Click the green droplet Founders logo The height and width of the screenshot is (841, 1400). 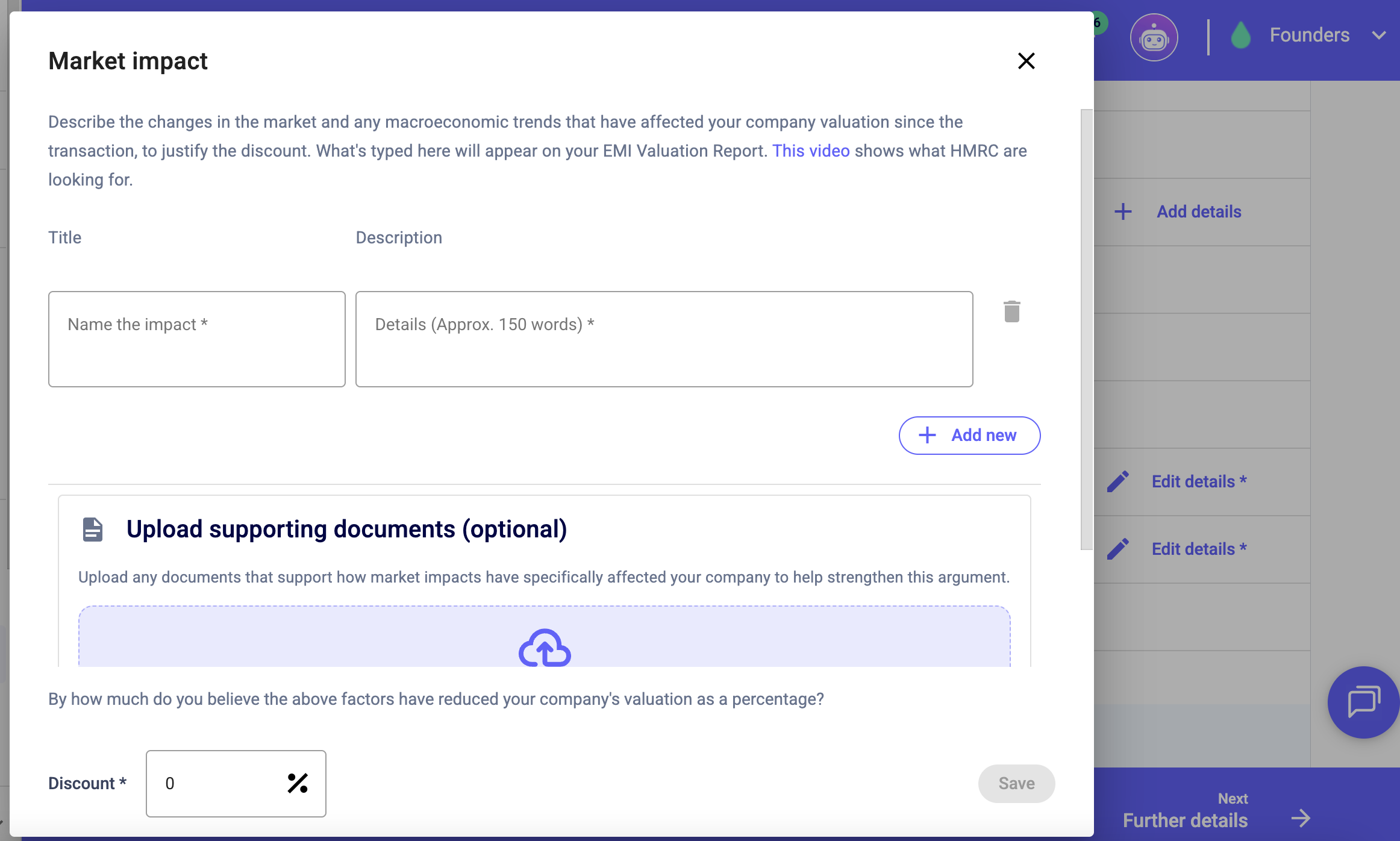point(1240,36)
